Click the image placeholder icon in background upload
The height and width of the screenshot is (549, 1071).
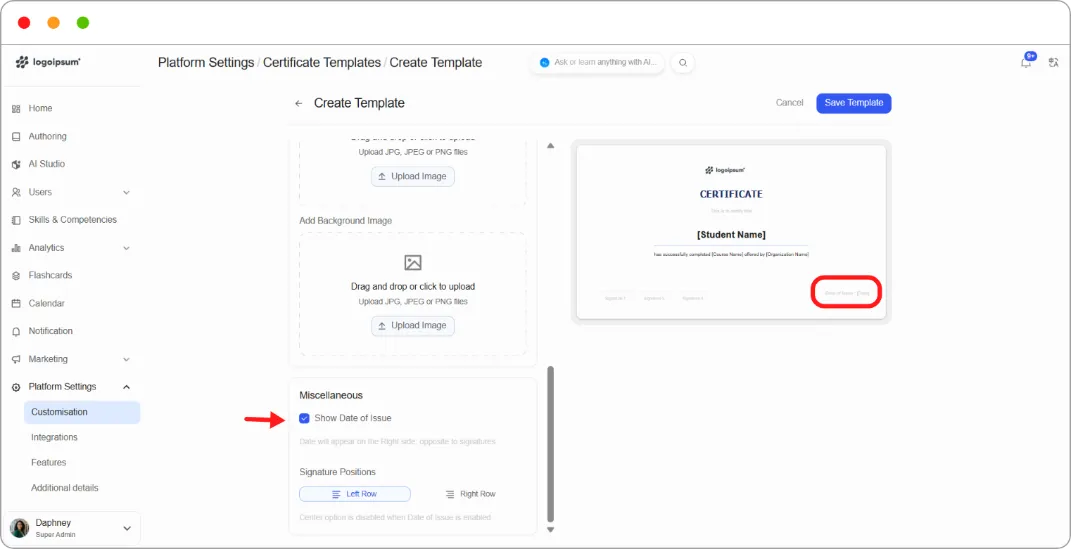[413, 262]
